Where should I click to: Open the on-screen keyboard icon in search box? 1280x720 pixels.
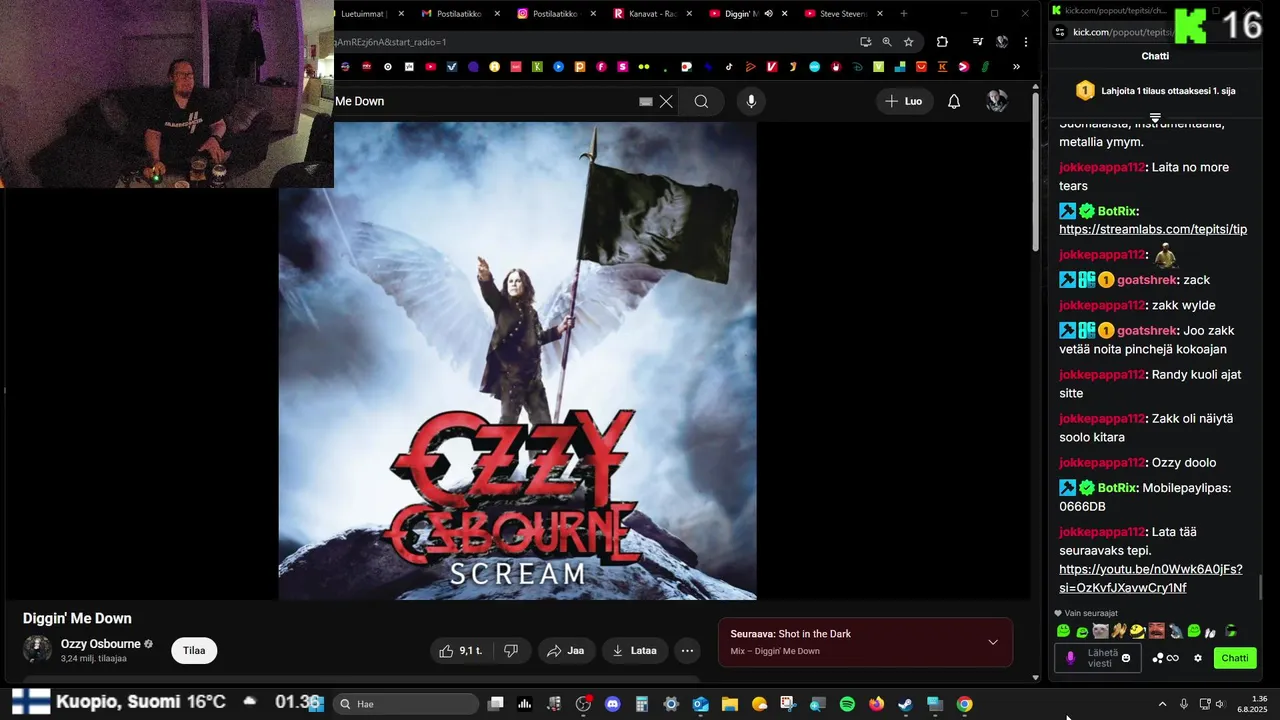[646, 101]
